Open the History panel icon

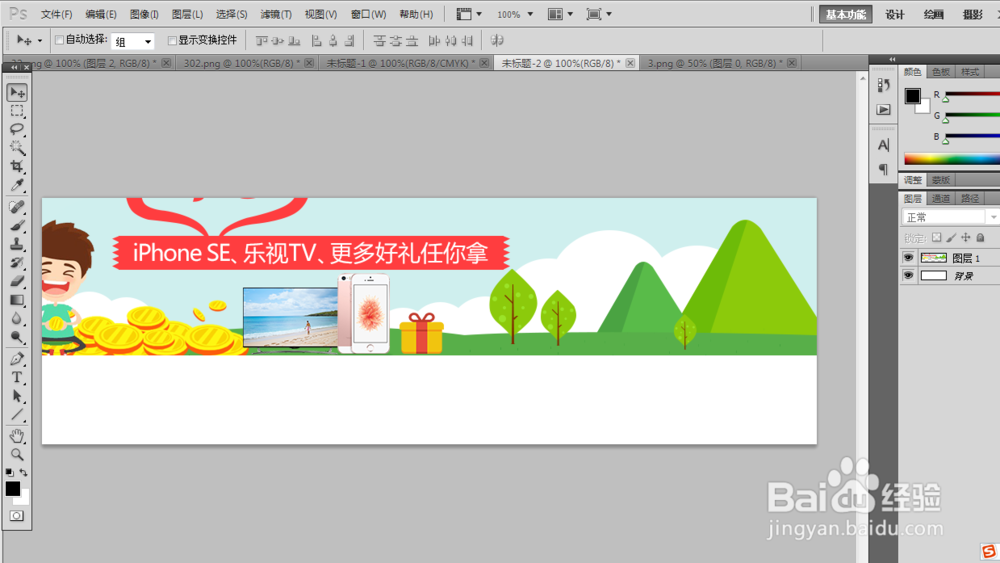point(883,85)
